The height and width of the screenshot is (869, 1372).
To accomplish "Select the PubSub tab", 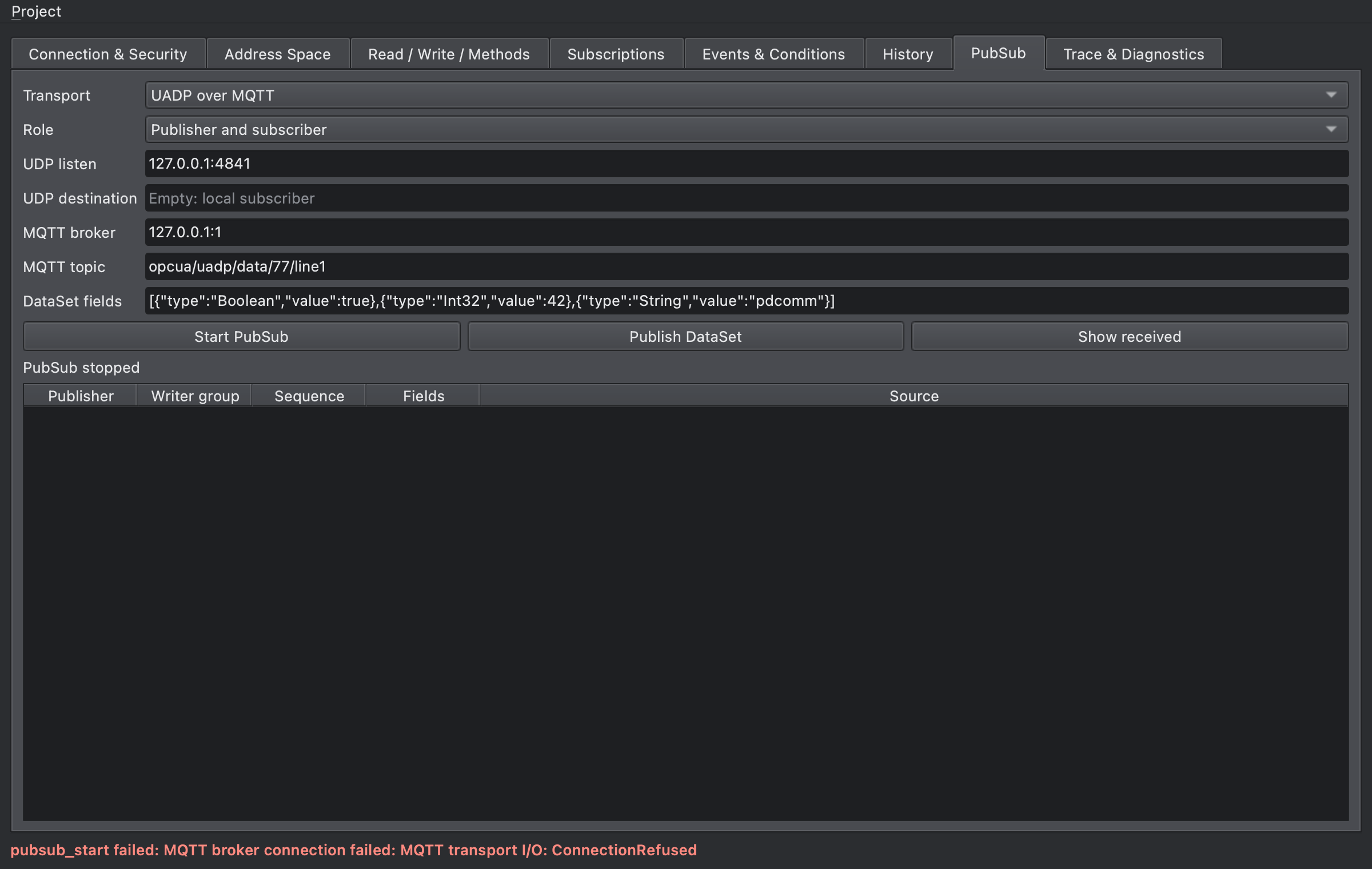I will point(999,53).
